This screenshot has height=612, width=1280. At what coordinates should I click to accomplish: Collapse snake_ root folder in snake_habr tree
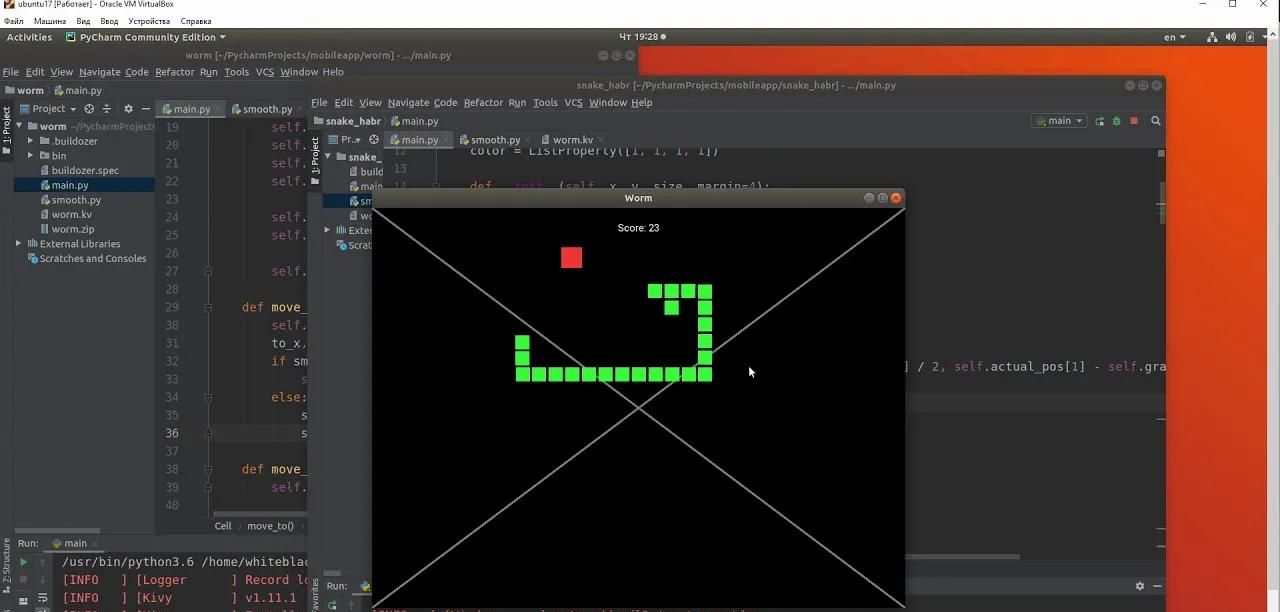(x=328, y=157)
